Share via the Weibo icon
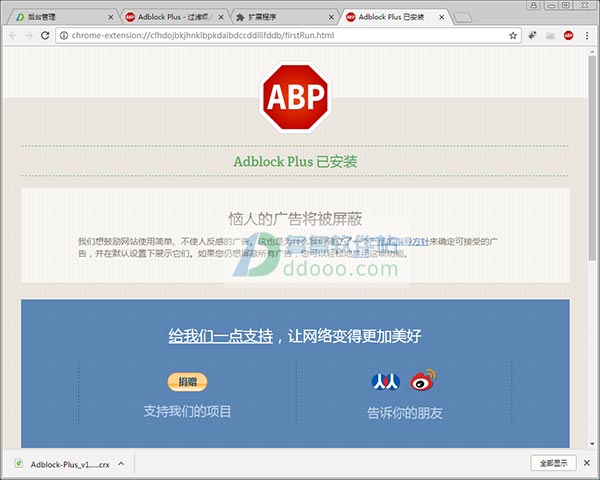Screen dimensions: 600x480 (x=423, y=380)
